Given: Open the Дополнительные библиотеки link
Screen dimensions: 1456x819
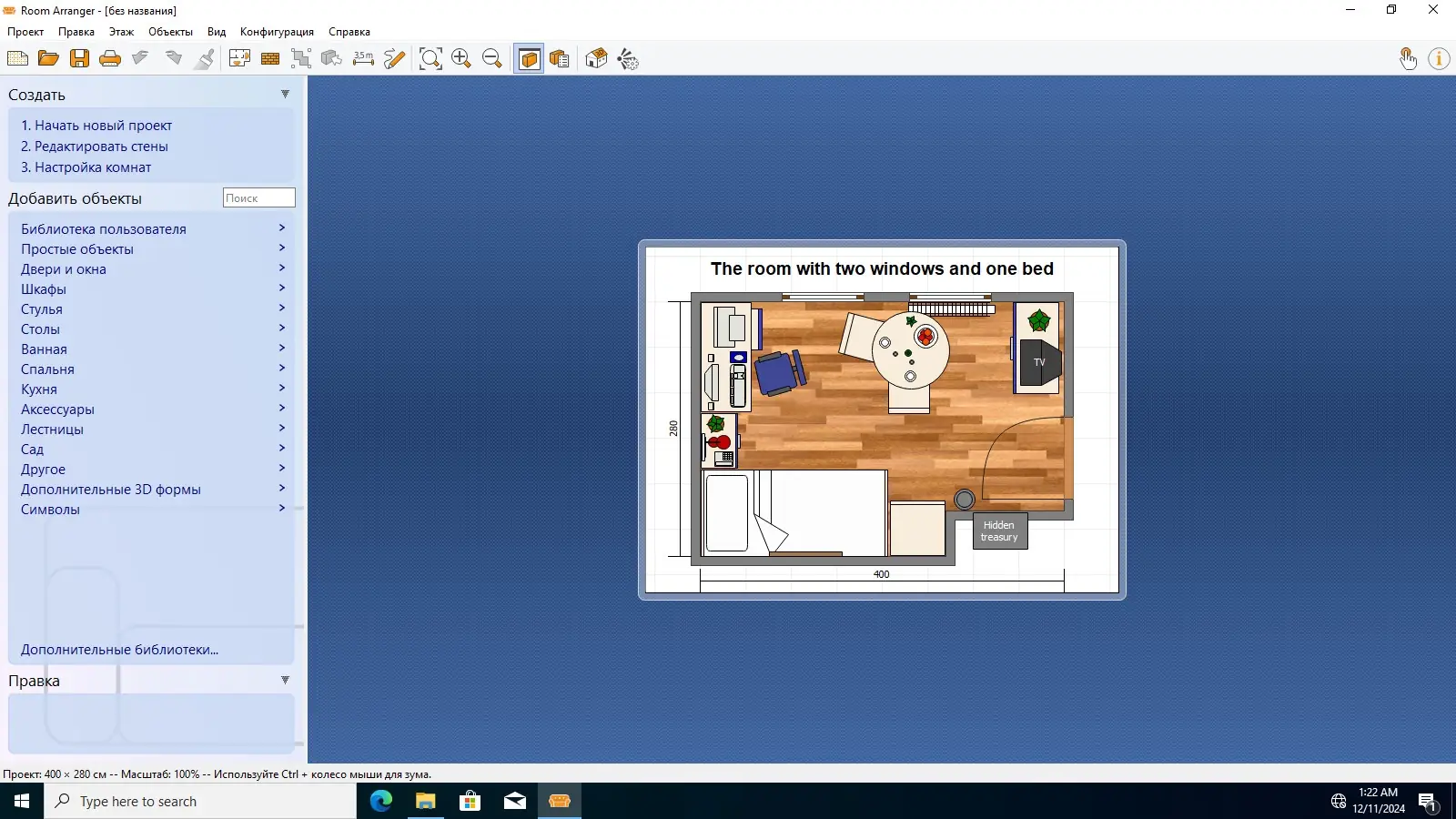Looking at the screenshot, I should (119, 650).
